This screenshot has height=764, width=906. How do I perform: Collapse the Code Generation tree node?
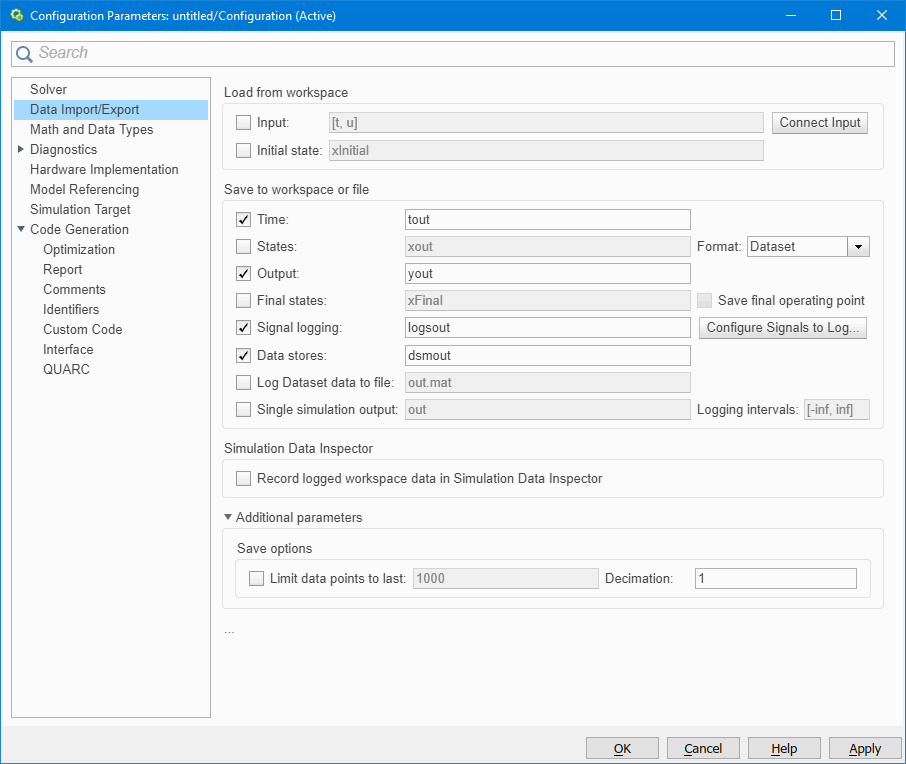pyautogui.click(x=21, y=230)
